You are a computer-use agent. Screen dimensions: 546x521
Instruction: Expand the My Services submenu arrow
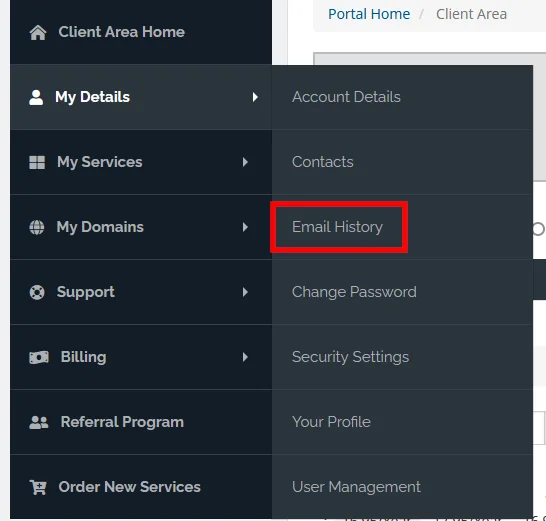click(245, 162)
